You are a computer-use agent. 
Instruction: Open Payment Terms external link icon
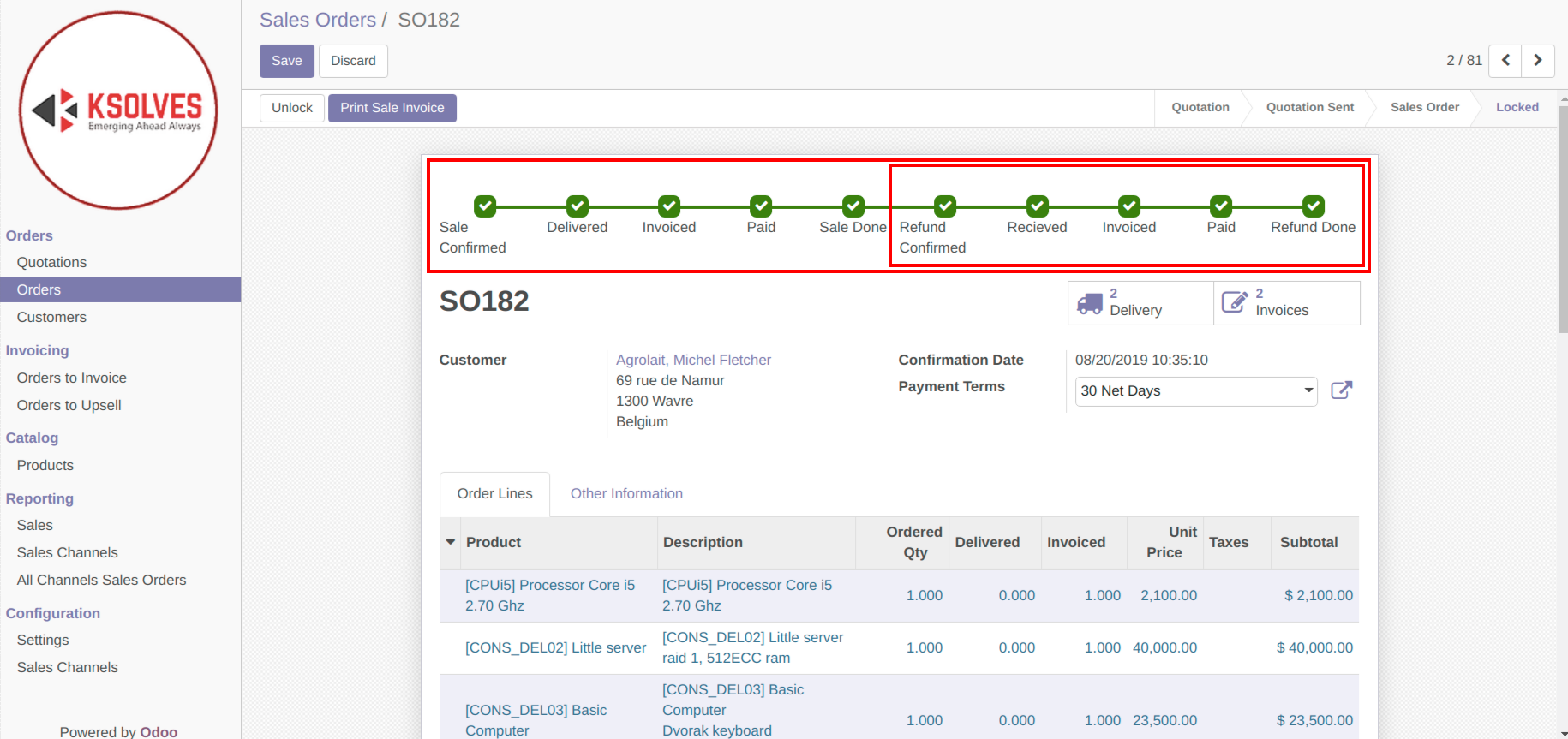[1341, 390]
